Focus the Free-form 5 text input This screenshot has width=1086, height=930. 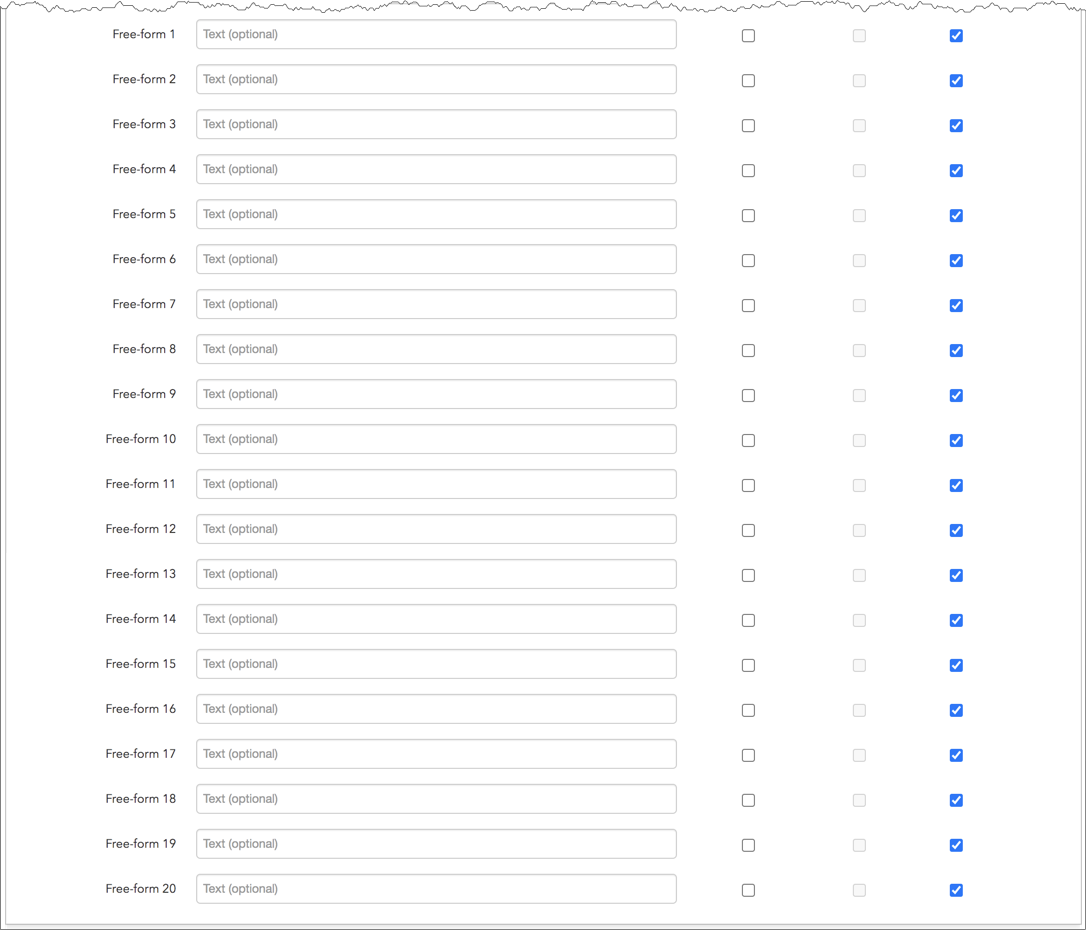pyautogui.click(x=436, y=215)
